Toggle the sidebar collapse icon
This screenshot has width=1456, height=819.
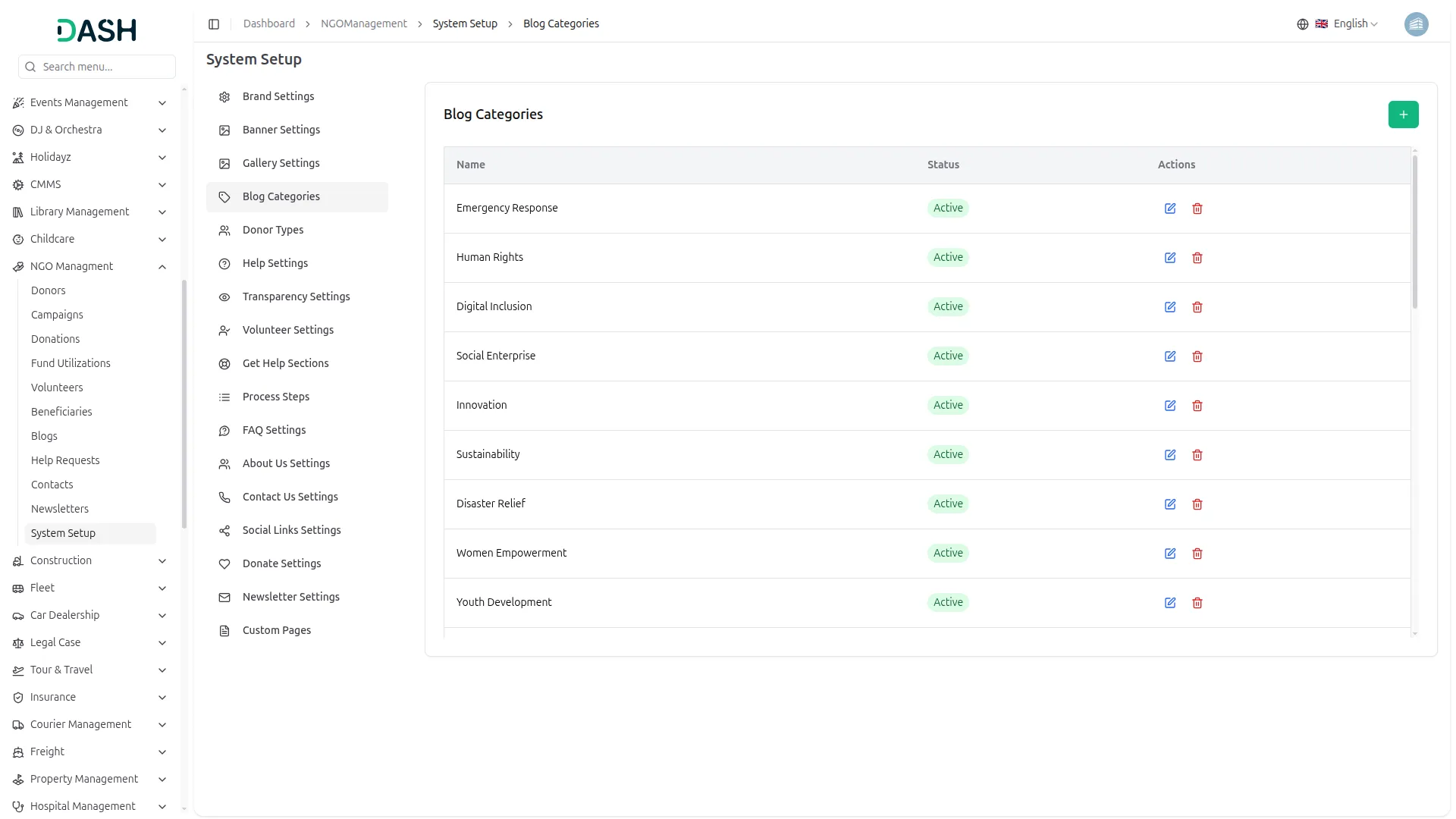pos(214,24)
